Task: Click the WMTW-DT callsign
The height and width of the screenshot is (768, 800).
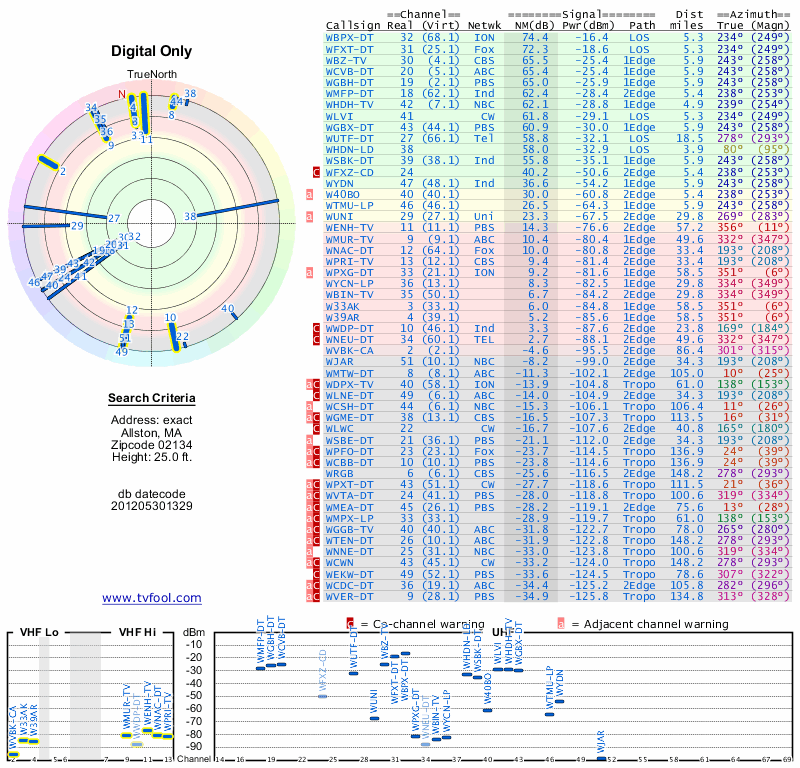Action: click(349, 374)
